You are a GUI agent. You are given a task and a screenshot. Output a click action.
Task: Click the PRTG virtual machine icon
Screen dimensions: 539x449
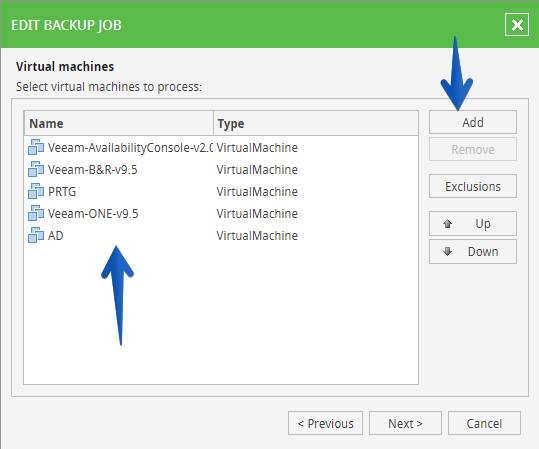[x=36, y=191]
